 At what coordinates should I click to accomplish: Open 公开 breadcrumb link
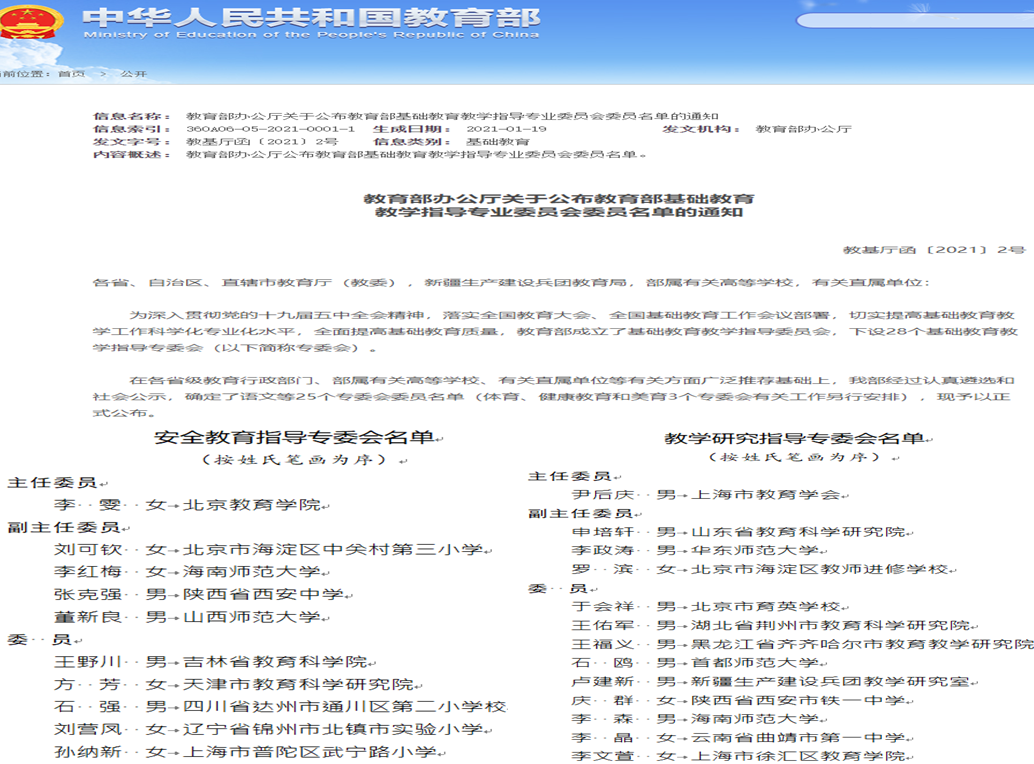pos(134,74)
